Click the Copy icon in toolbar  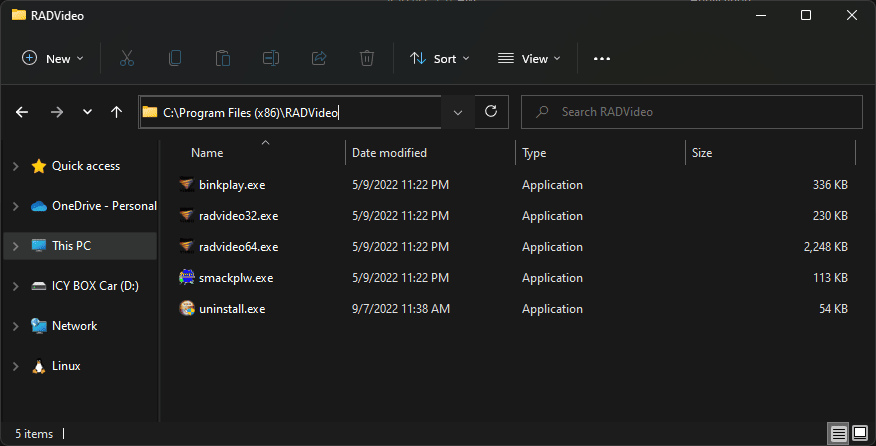175,58
